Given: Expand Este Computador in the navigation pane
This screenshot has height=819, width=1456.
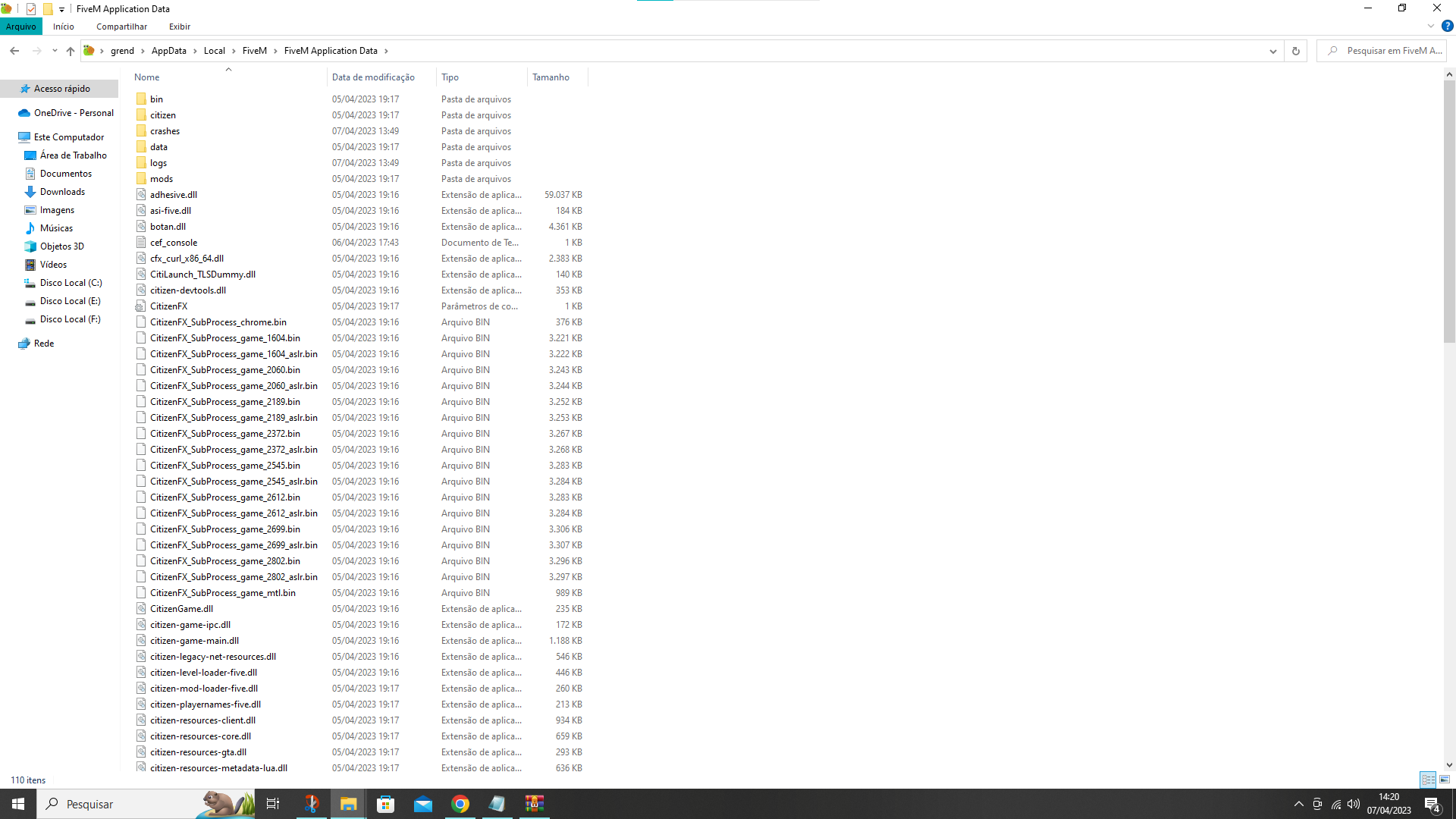Looking at the screenshot, I should tap(12, 137).
